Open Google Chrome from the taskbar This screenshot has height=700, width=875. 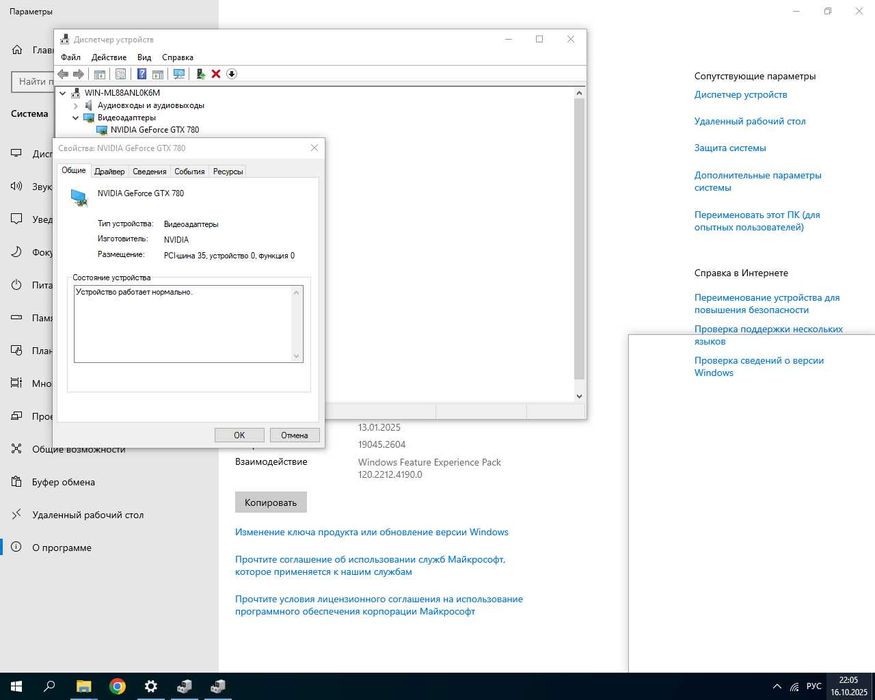point(117,686)
